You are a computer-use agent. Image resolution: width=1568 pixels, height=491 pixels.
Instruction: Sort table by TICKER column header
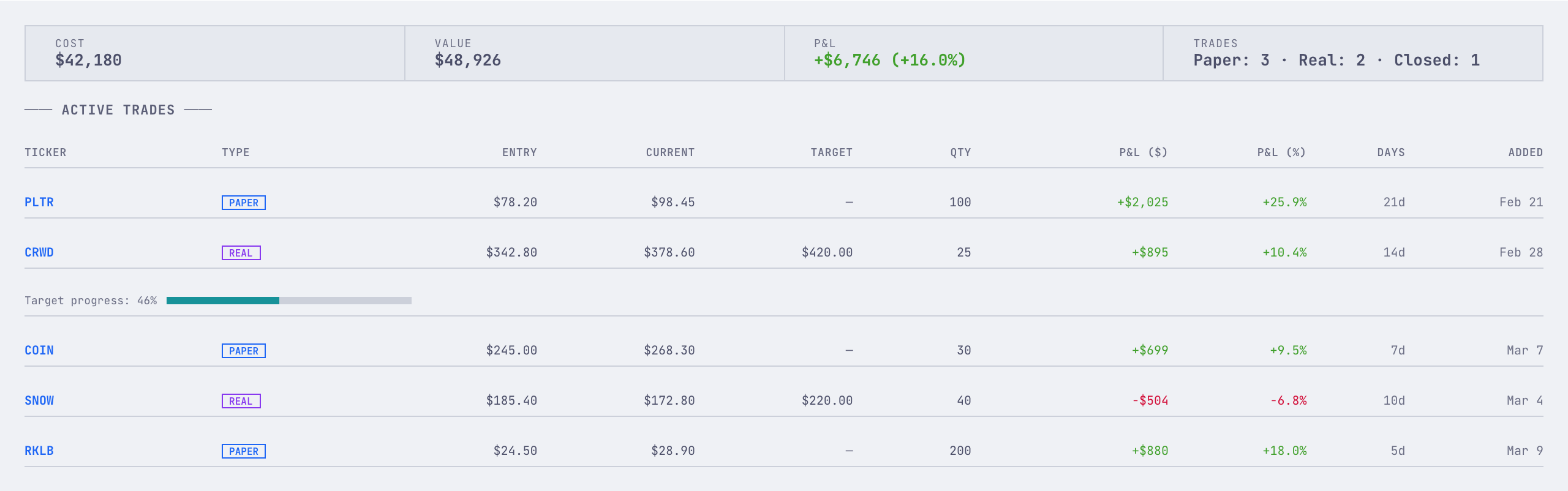(x=45, y=152)
